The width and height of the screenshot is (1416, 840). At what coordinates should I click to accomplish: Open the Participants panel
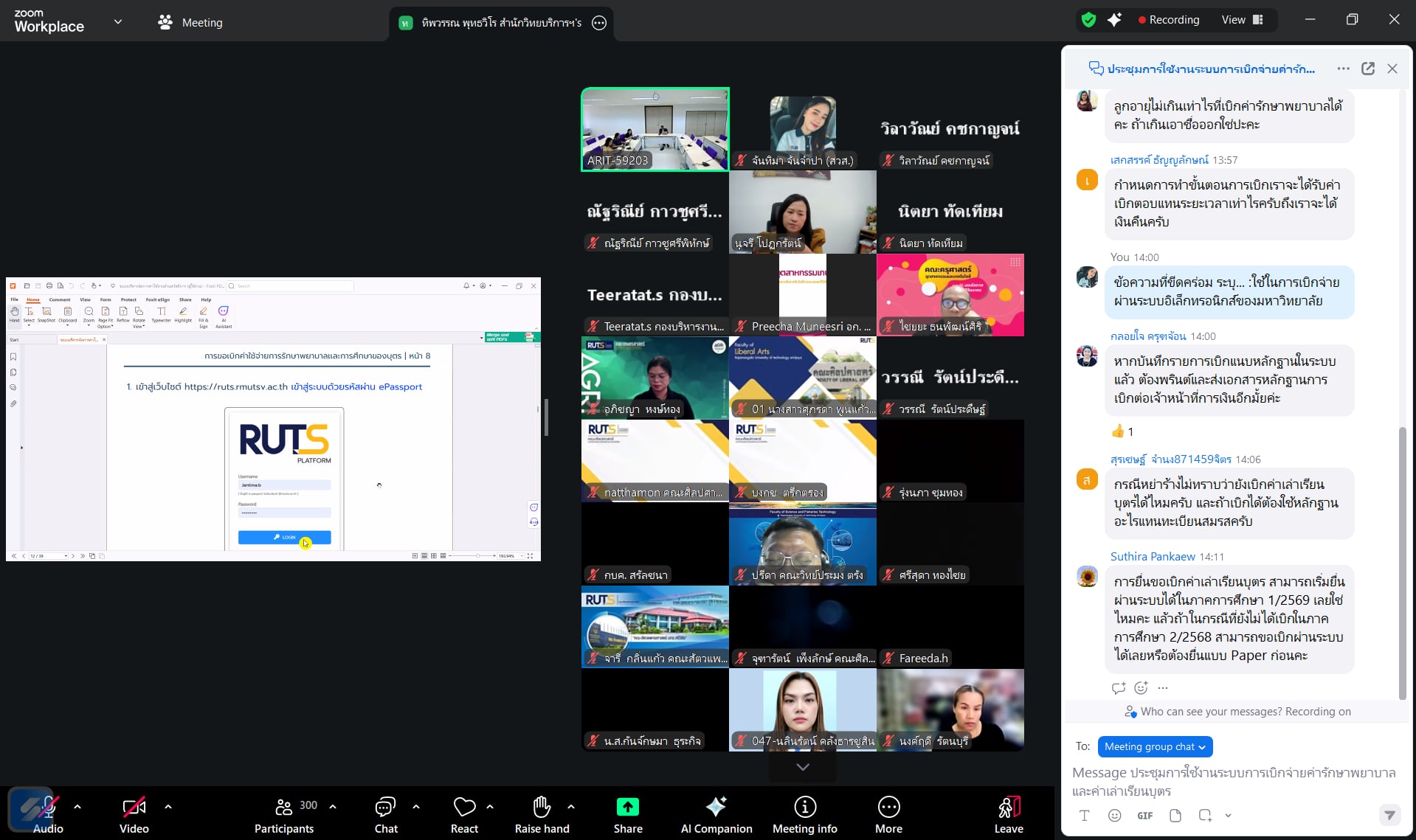point(284,813)
